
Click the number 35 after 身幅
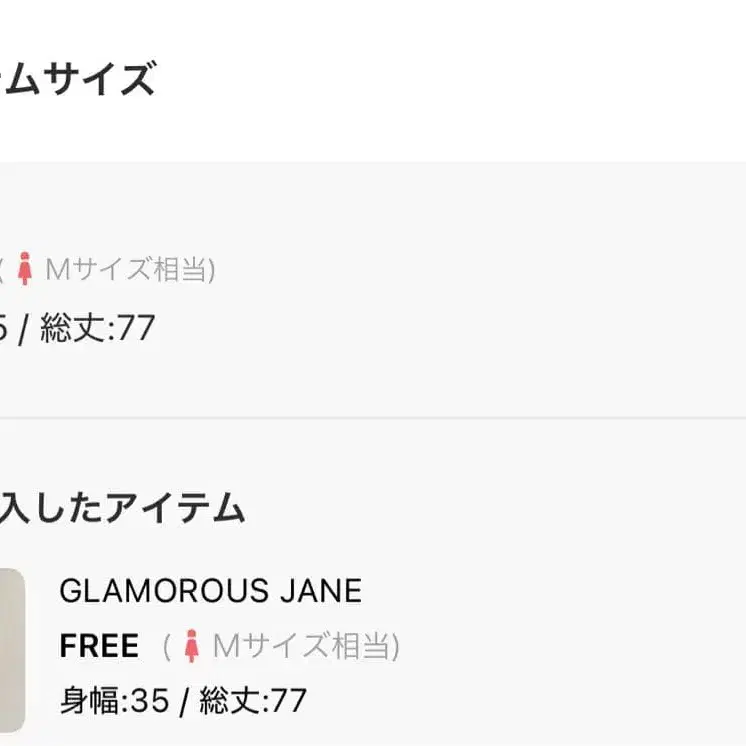coord(150,701)
